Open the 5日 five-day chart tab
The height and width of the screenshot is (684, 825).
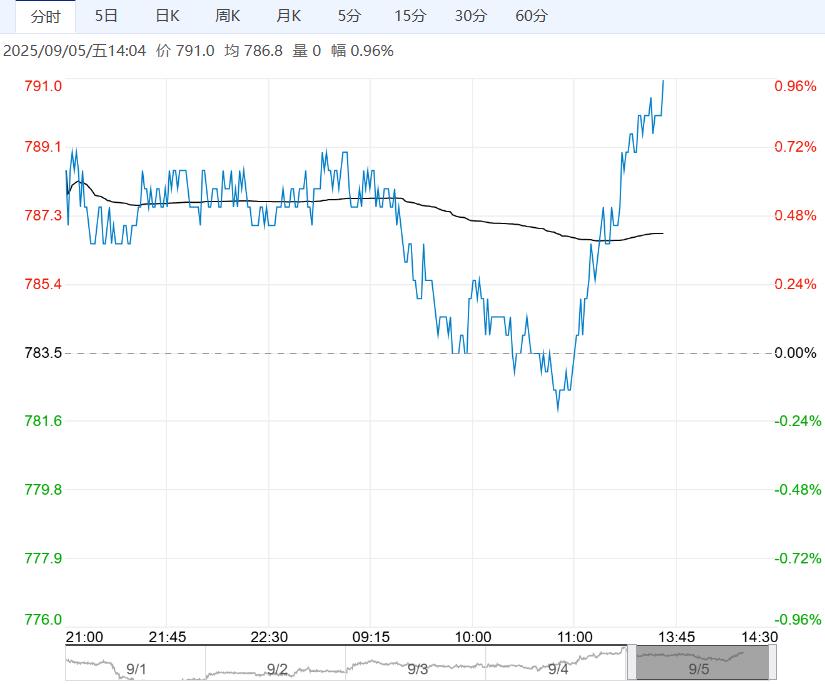click(105, 16)
